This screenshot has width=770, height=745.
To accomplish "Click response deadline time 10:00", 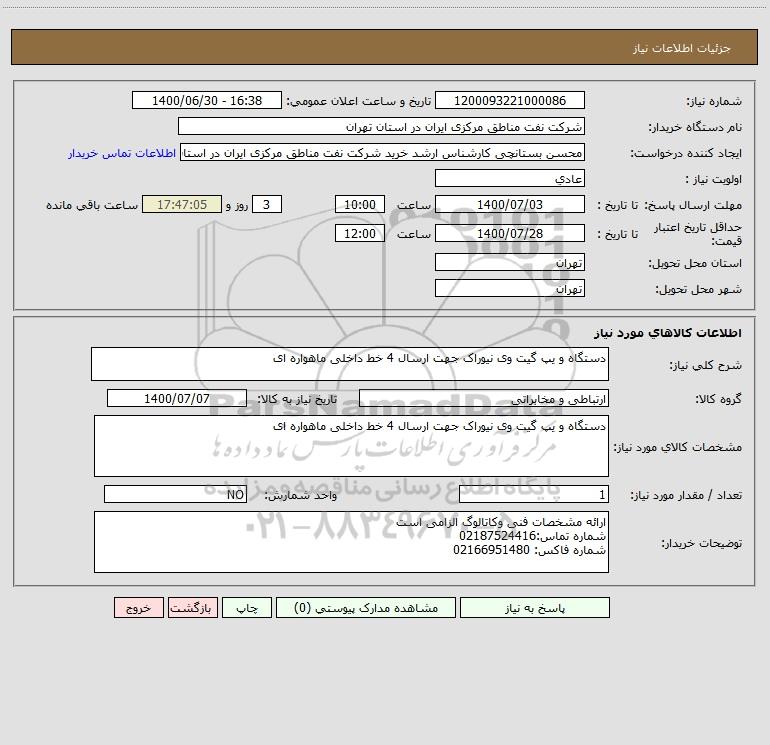I will pos(359,204).
